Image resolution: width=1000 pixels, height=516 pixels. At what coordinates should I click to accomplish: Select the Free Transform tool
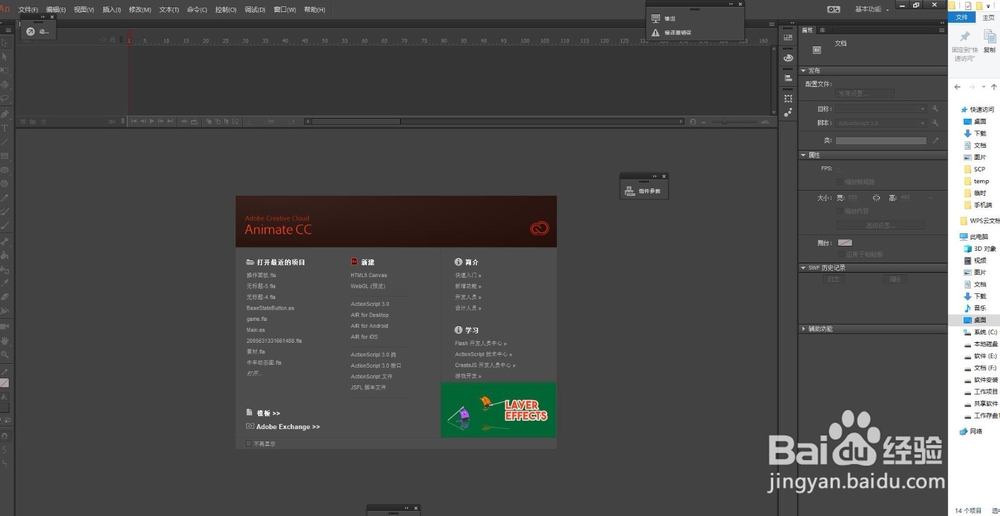[4, 71]
